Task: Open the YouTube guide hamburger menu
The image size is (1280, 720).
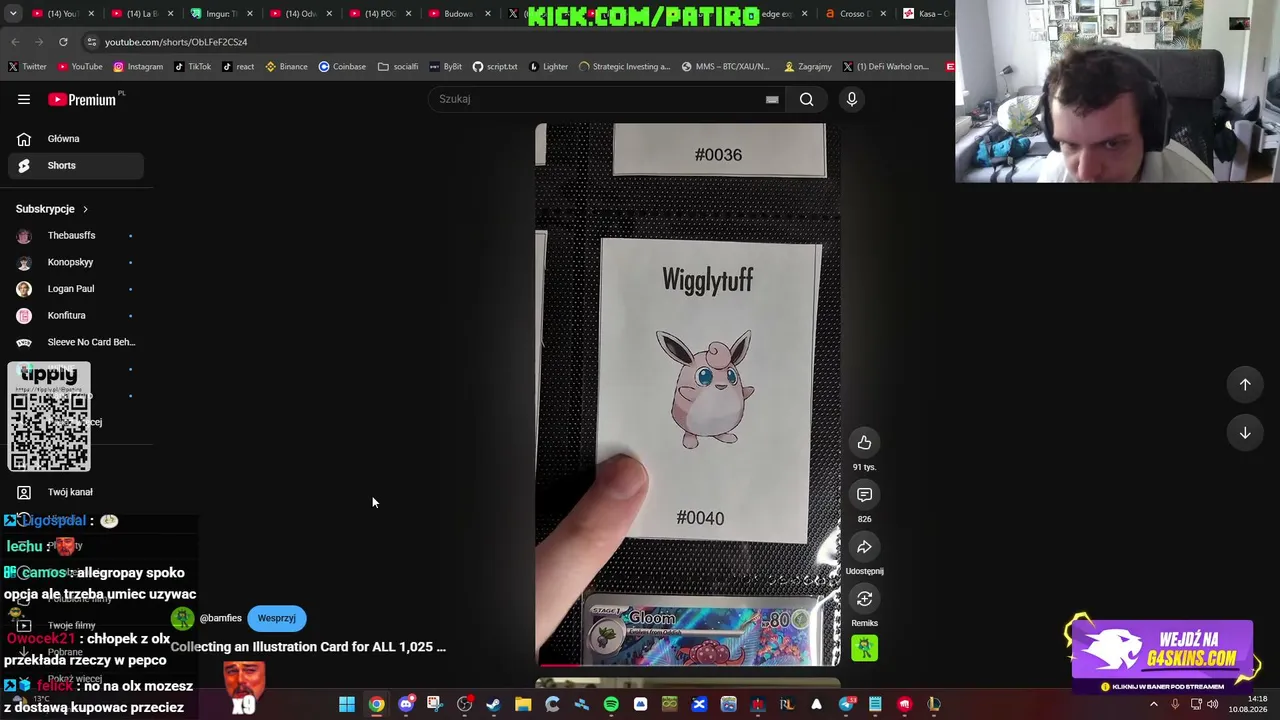Action: 24,99
